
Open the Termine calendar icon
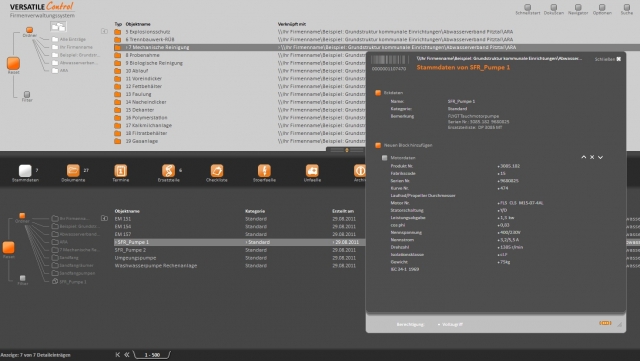click(x=121, y=170)
